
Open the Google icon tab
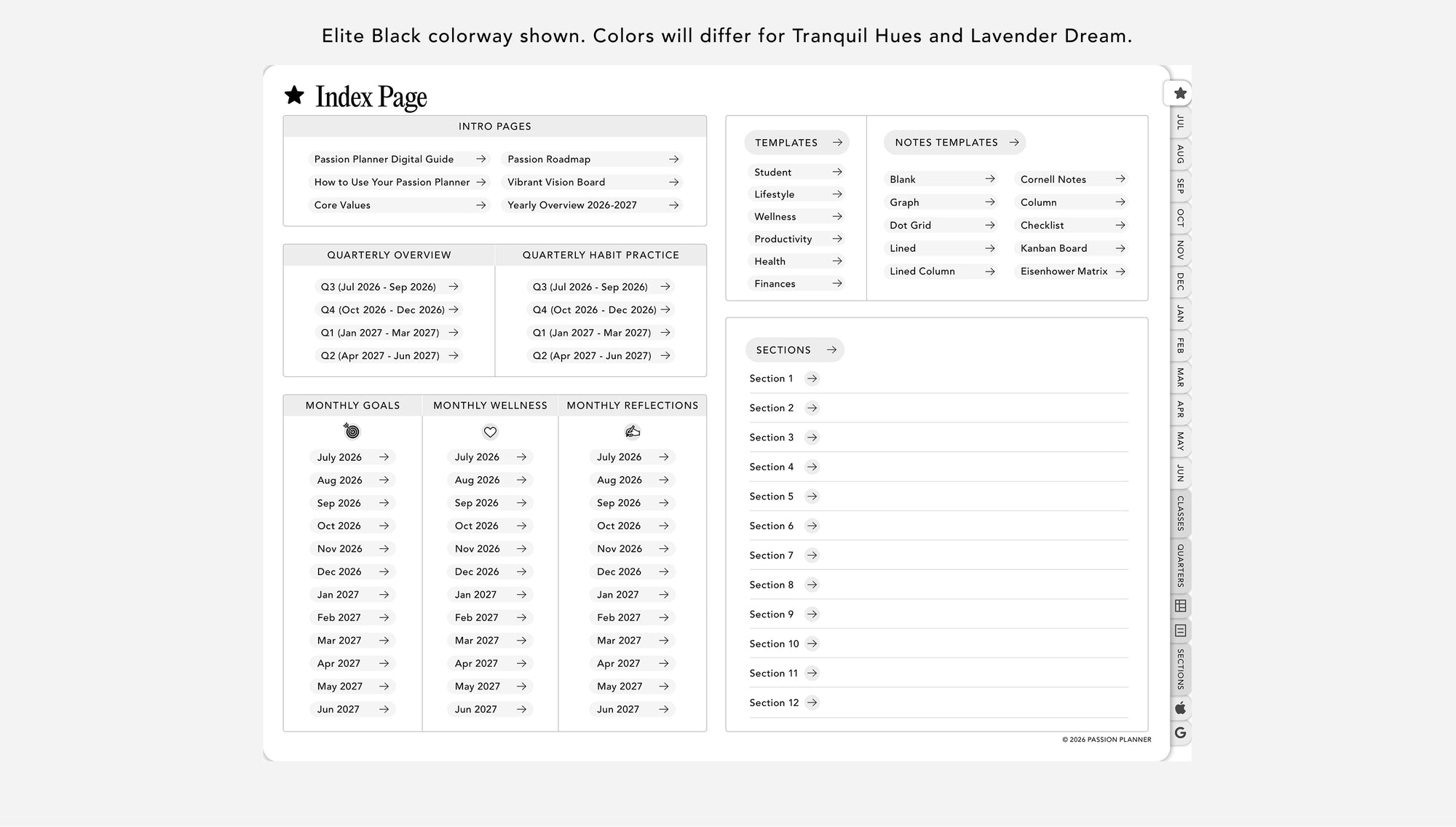(x=1180, y=733)
